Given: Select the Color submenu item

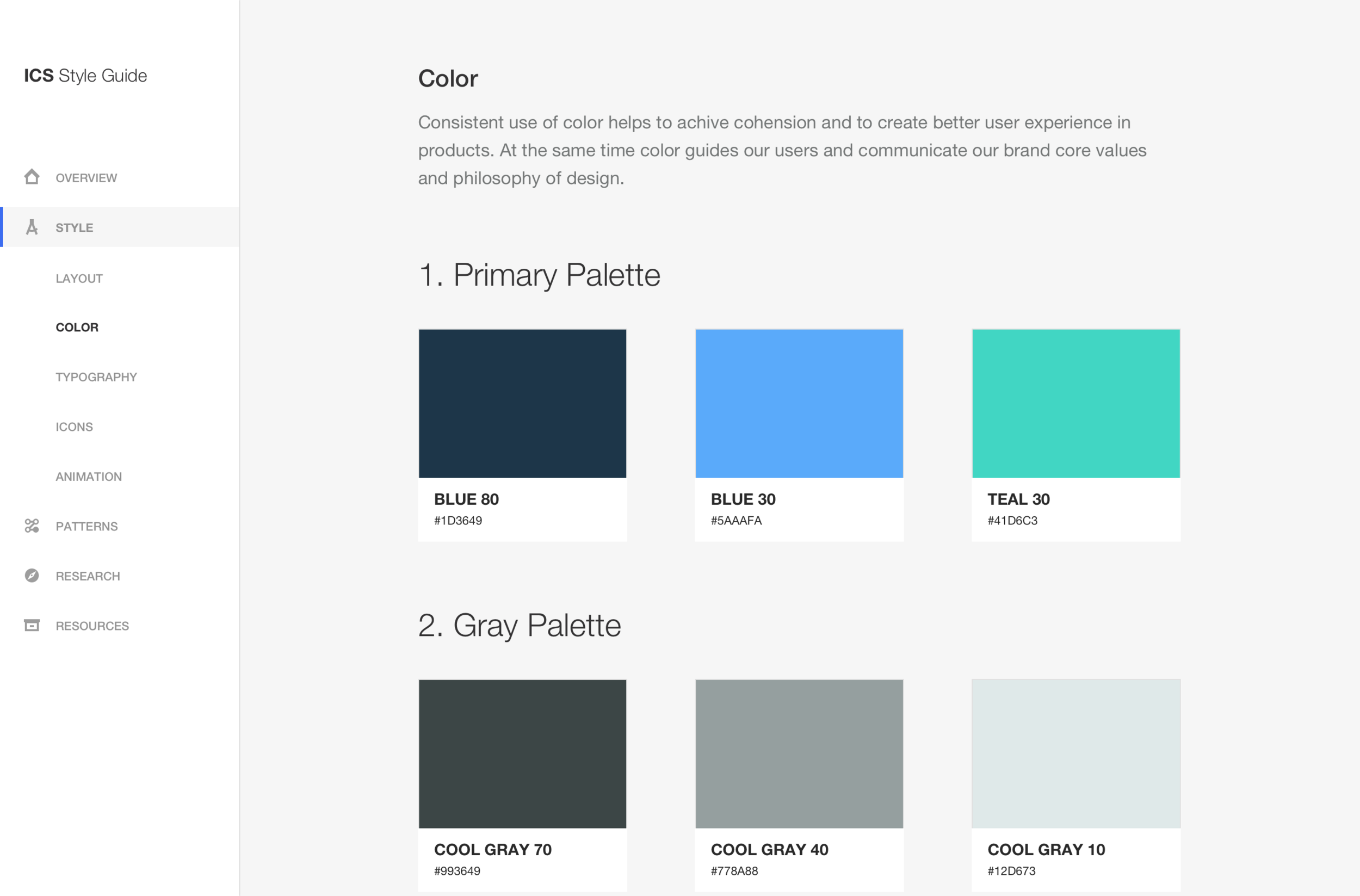Looking at the screenshot, I should coord(77,327).
